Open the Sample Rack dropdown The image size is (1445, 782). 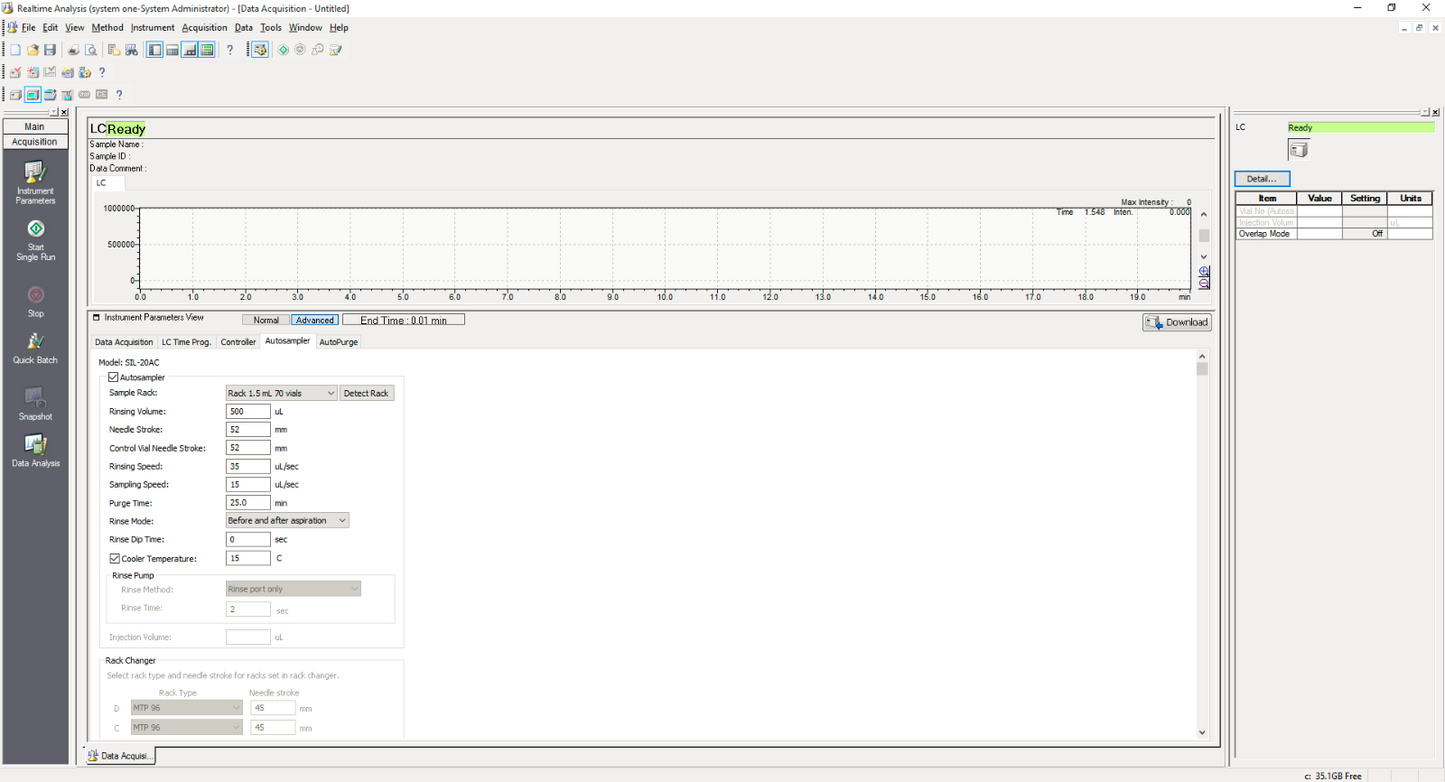pyautogui.click(x=282, y=393)
